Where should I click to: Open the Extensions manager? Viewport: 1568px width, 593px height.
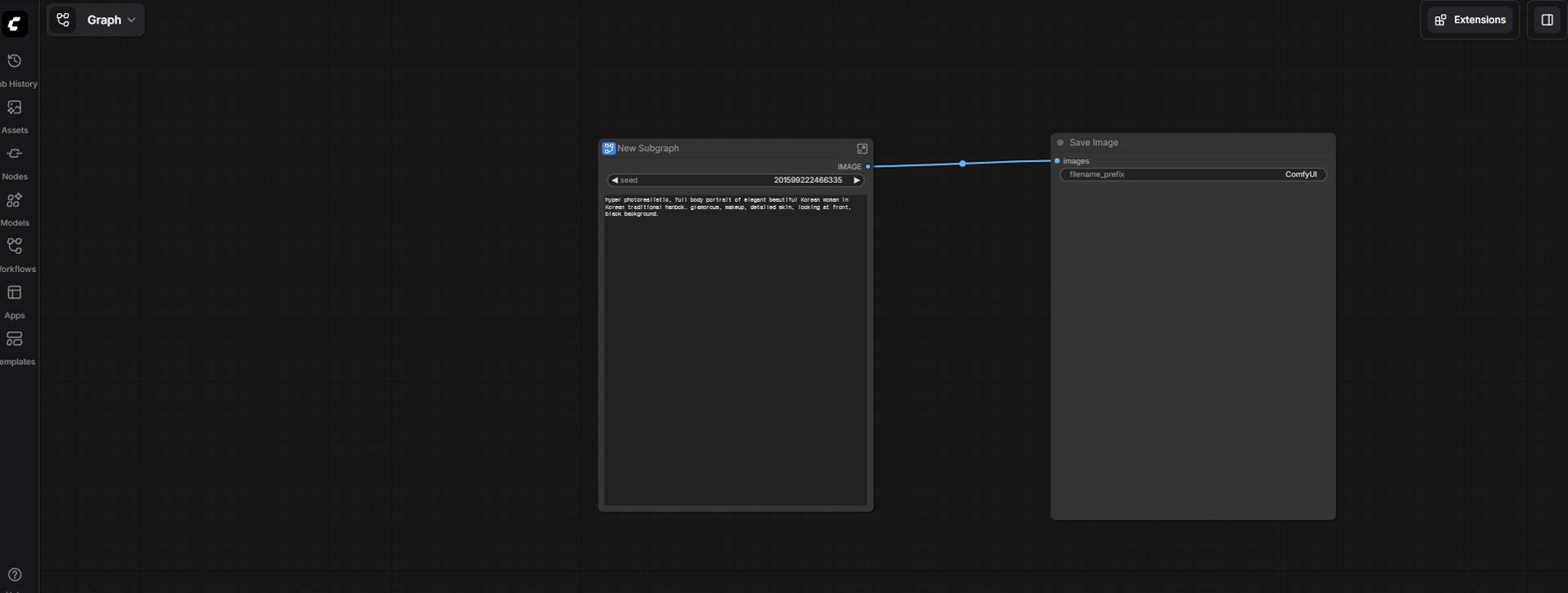click(x=1470, y=20)
